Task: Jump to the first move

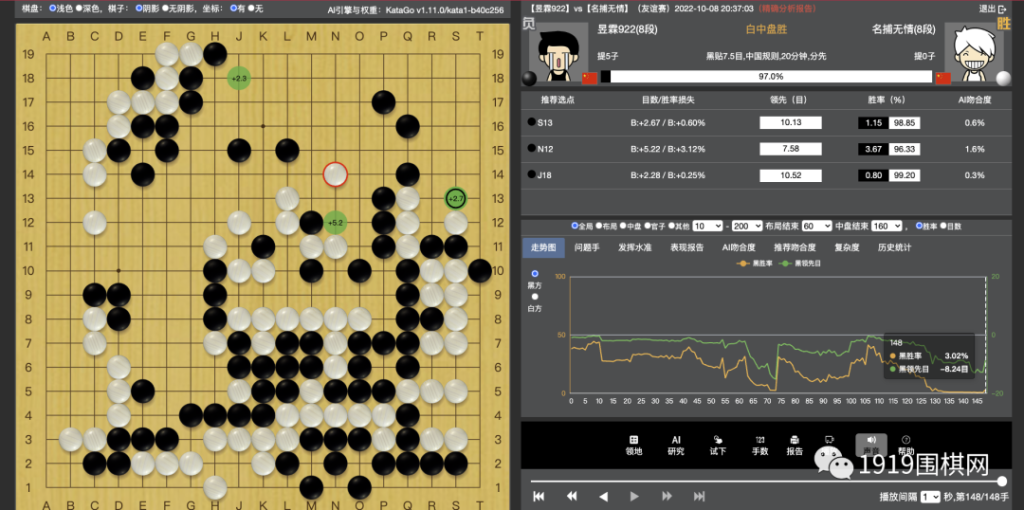Action: click(x=539, y=496)
